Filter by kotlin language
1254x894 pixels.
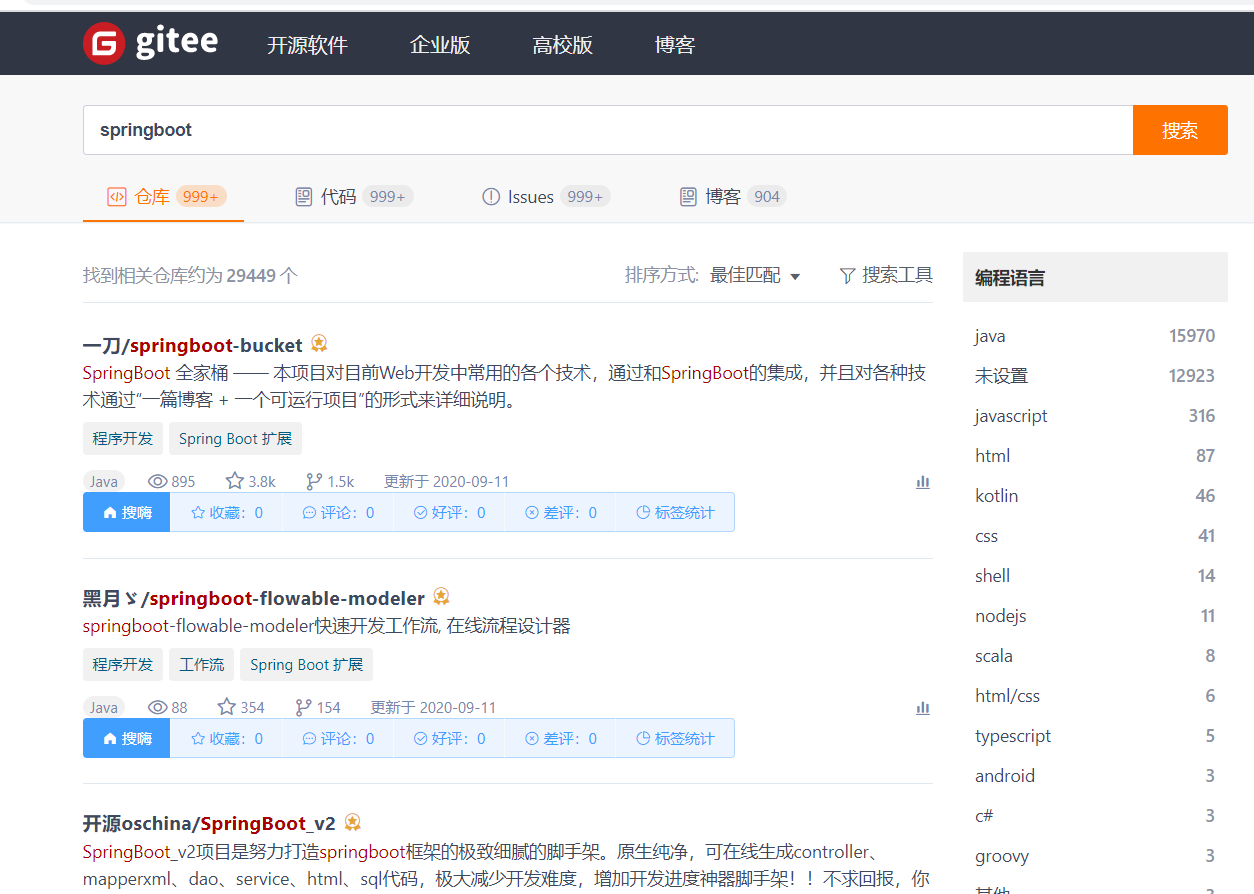coord(1095,496)
